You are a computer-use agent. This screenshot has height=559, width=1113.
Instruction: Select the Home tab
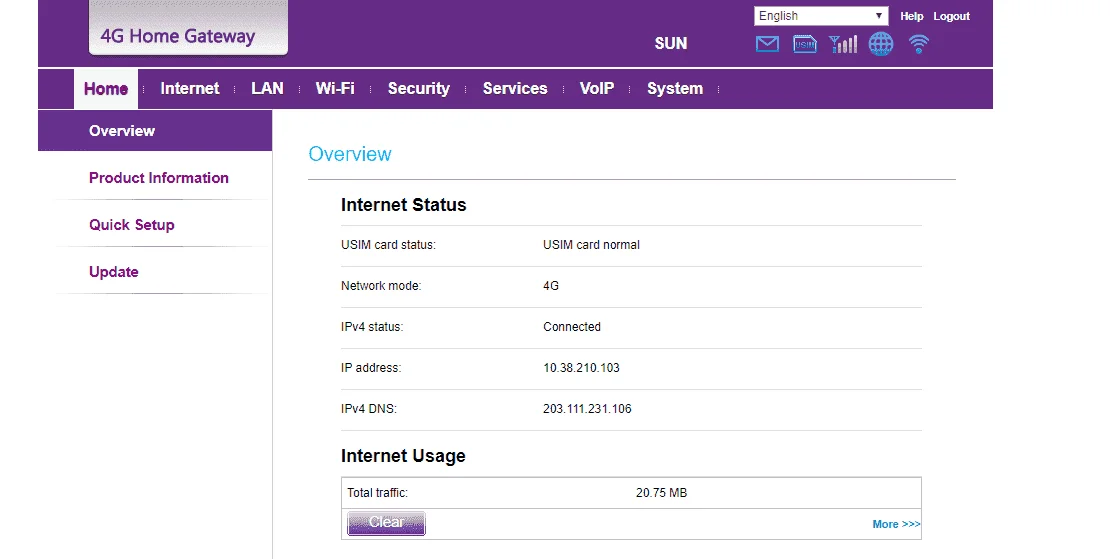coord(106,89)
